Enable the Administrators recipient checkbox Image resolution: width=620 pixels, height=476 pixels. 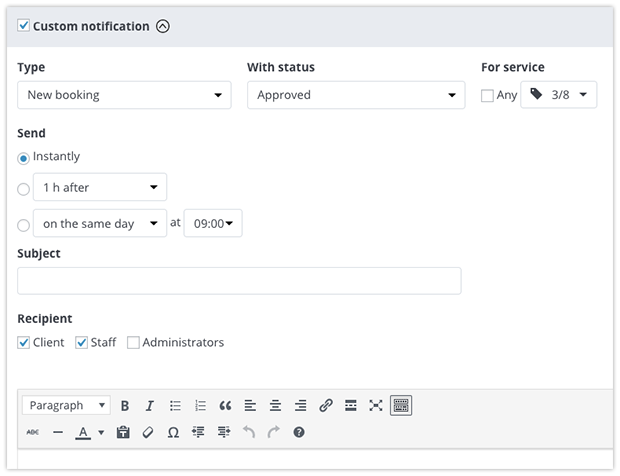133,342
